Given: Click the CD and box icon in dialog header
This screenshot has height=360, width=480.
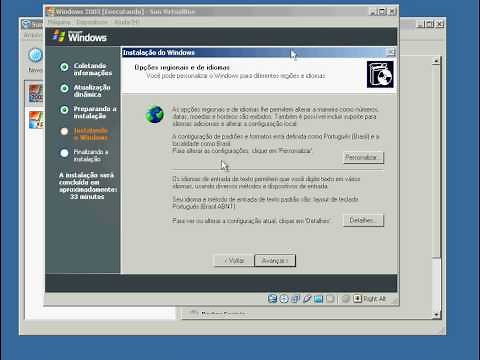Looking at the screenshot, I should click(x=380, y=74).
